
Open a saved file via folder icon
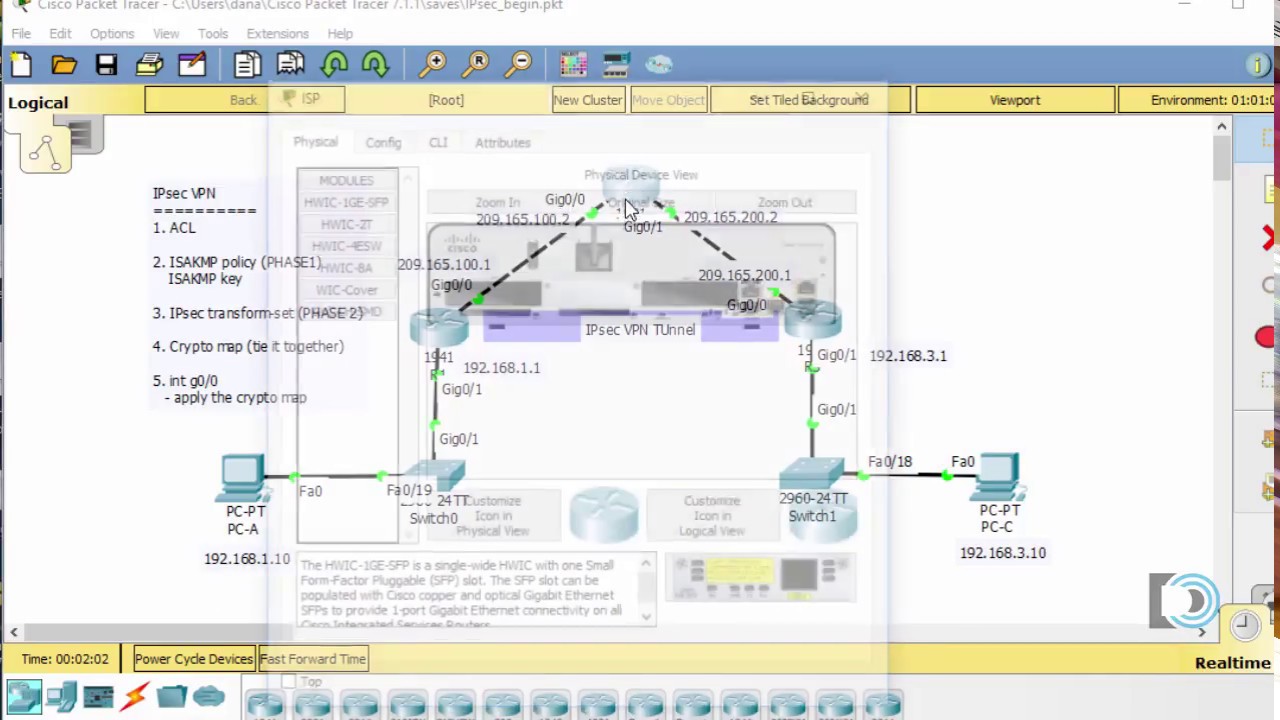point(64,65)
